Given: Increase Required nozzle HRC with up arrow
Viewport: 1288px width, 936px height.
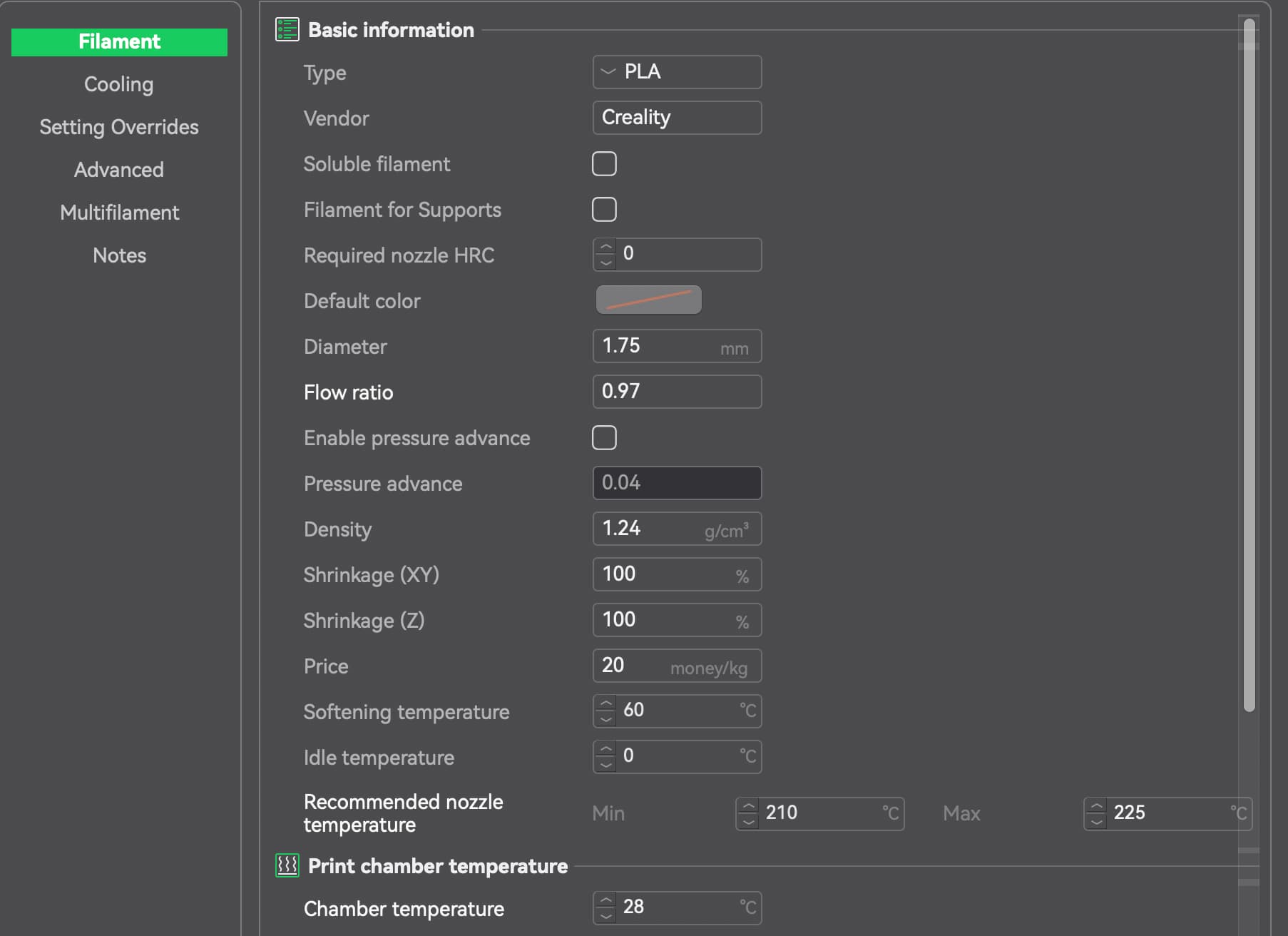Looking at the screenshot, I should [x=605, y=247].
